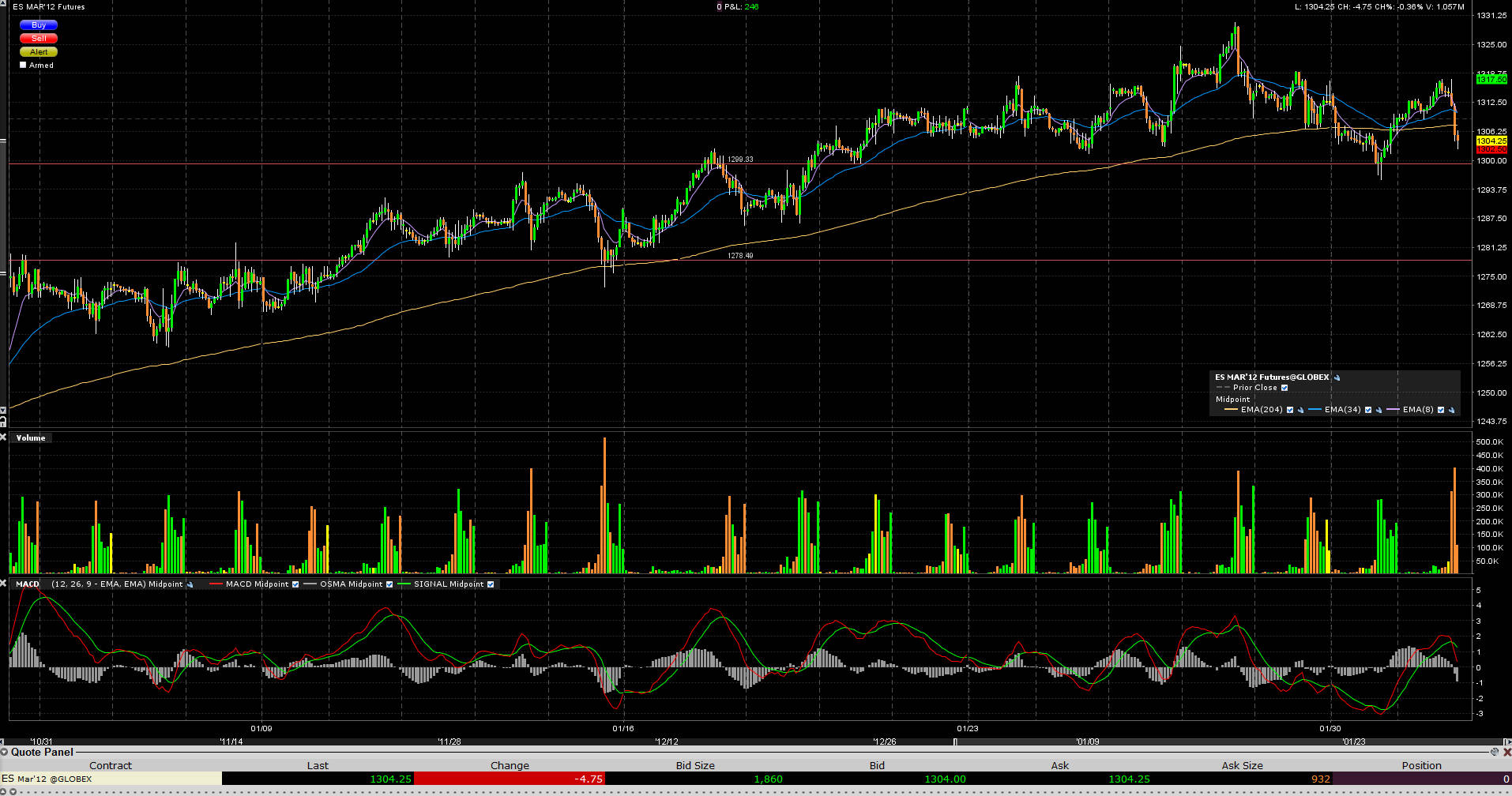Click the 01/09 date label on chart axis
The height and width of the screenshot is (796, 1512).
pyautogui.click(x=261, y=729)
